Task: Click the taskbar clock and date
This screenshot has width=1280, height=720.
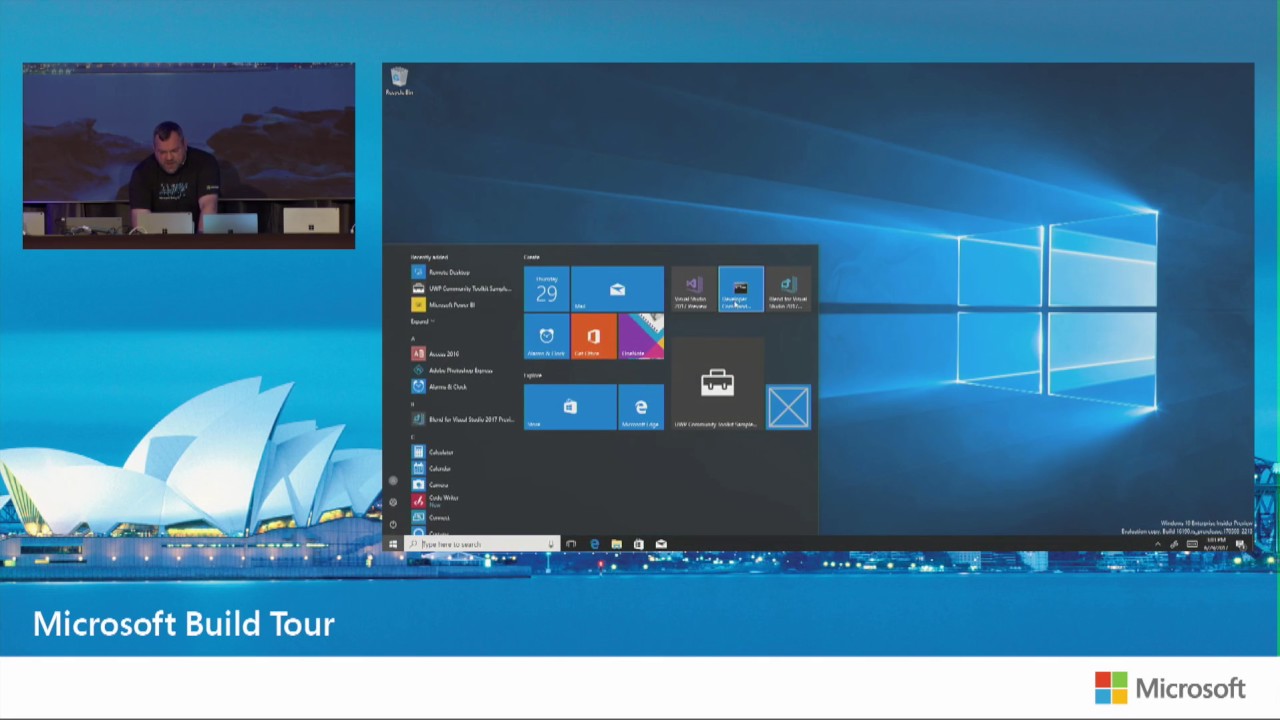Action: click(x=1215, y=544)
